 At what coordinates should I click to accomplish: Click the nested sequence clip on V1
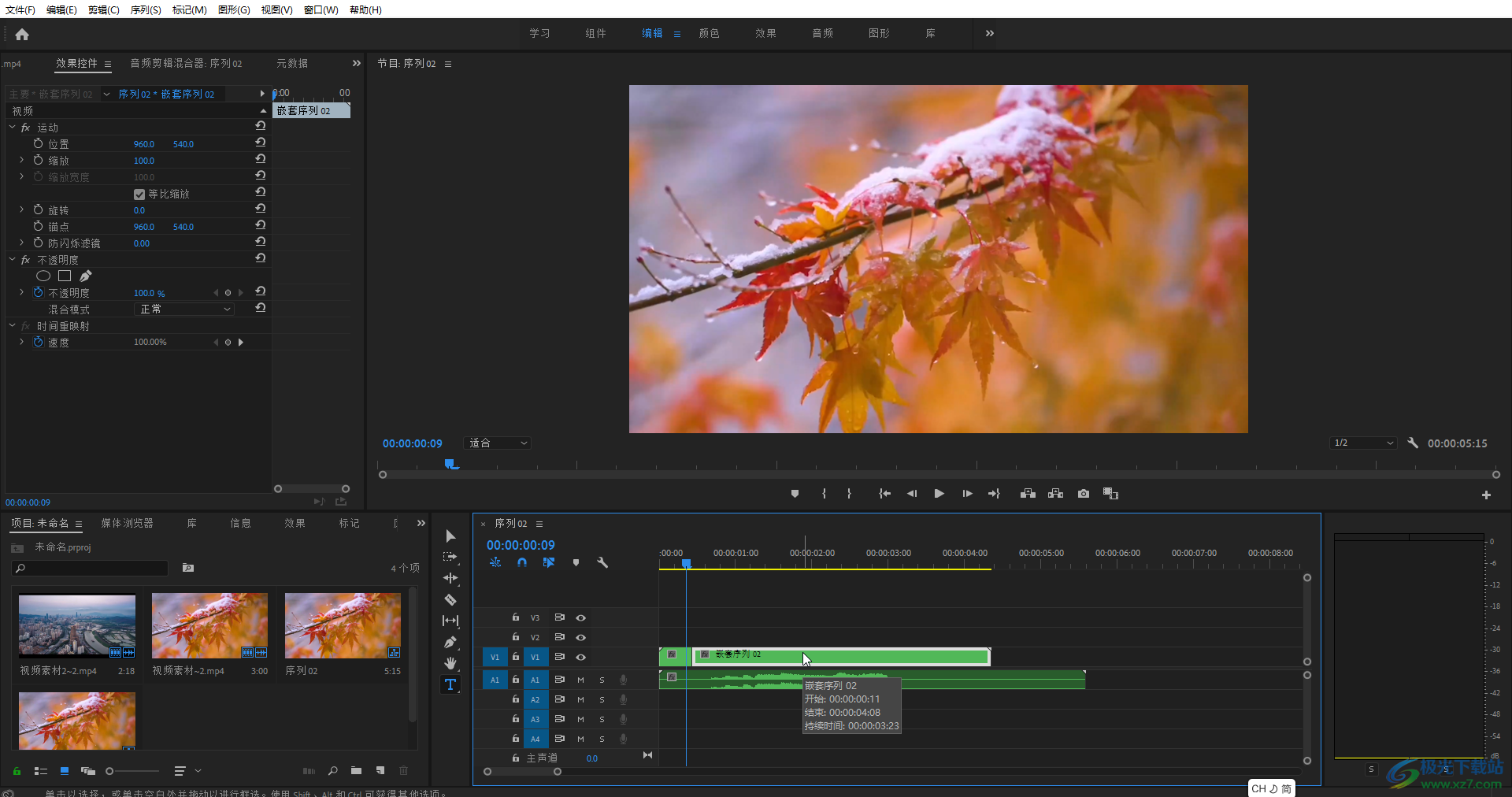pos(841,656)
